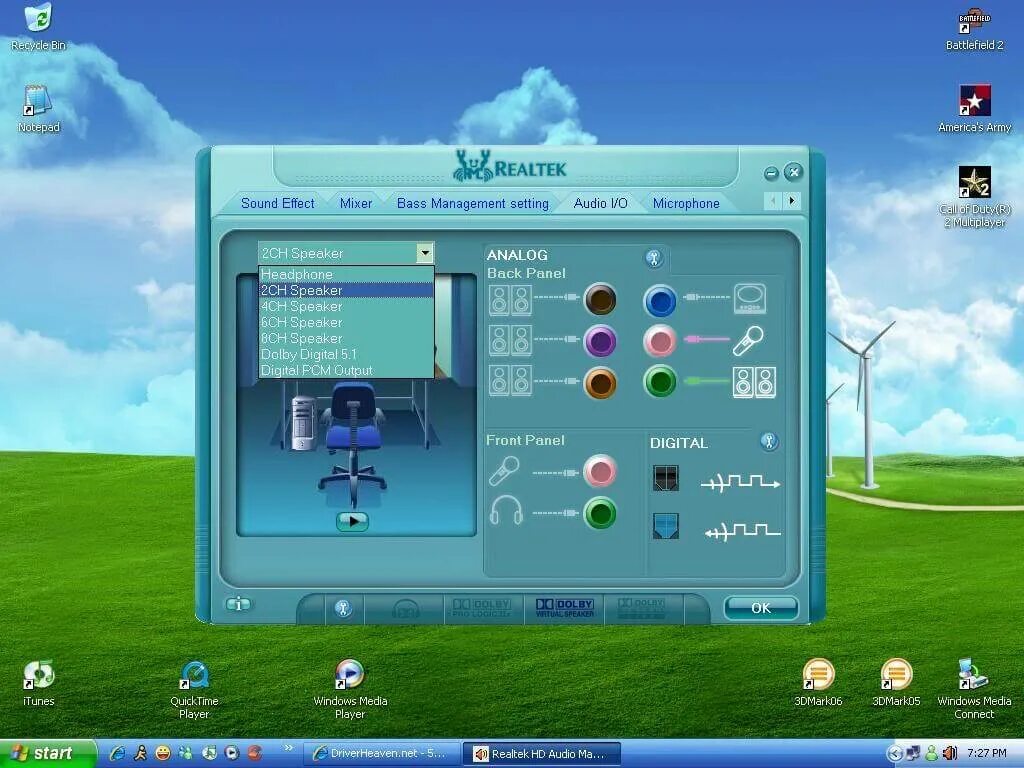Open the Windows start menu
Viewport: 1024px width, 768px height.
(x=47, y=754)
